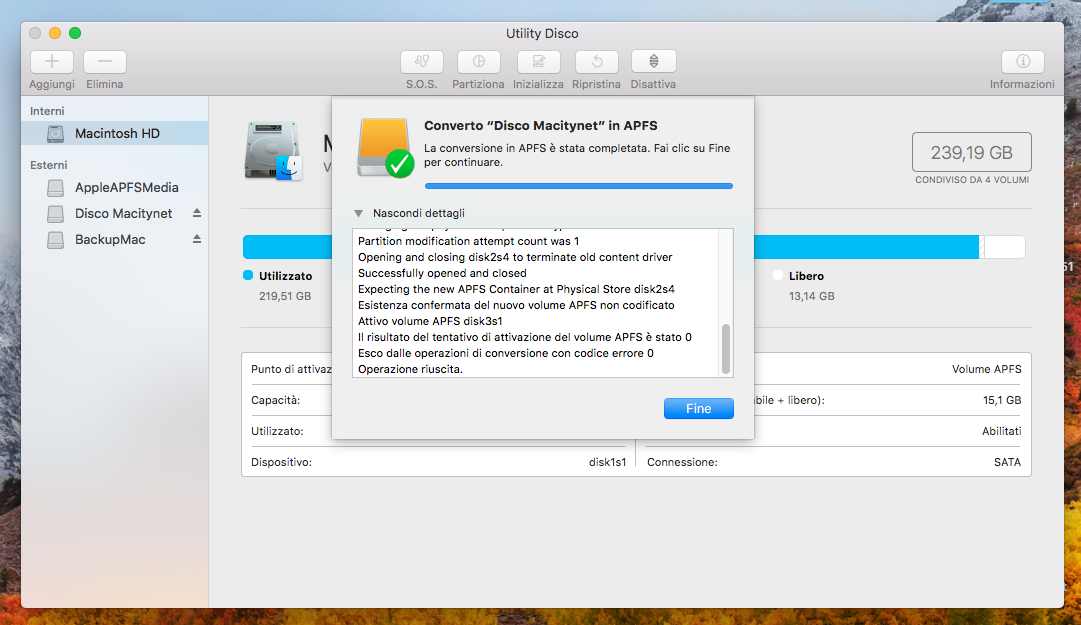Click the Inizializza erase icon
The height and width of the screenshot is (625, 1081).
click(x=538, y=62)
